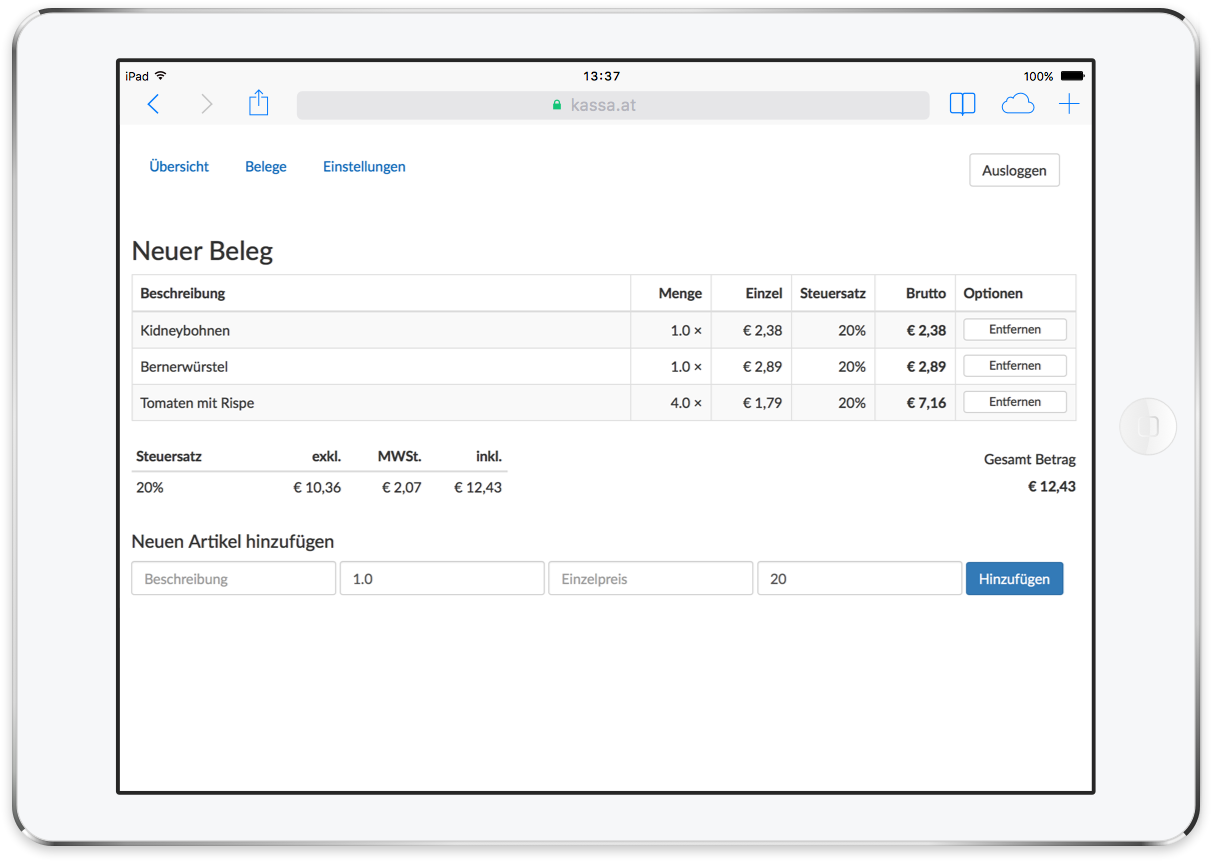Show iCloud tabs via cloud icon

pyautogui.click(x=1017, y=104)
